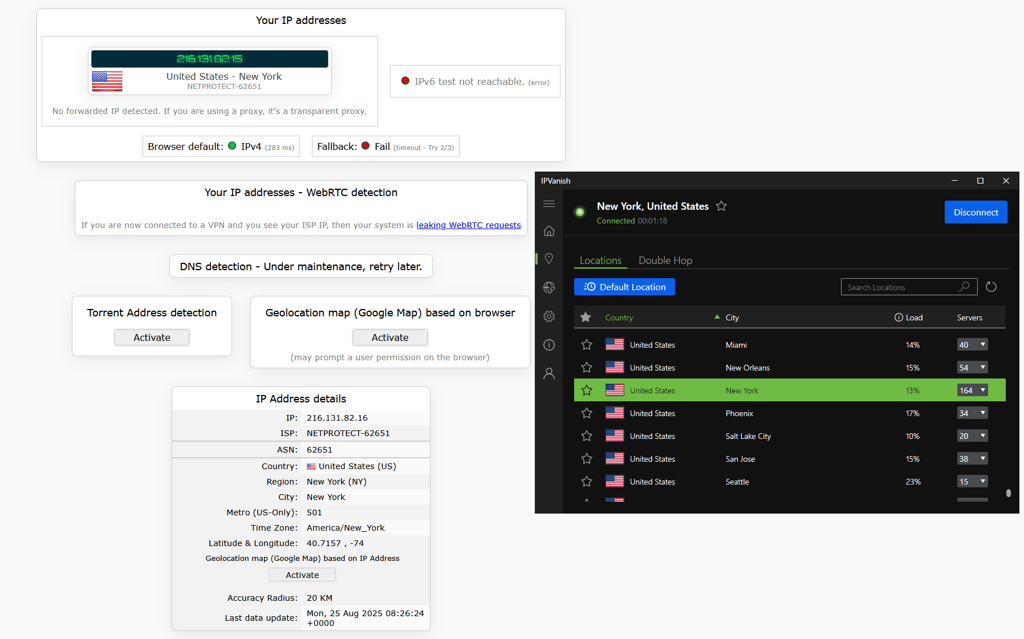Toggle favorite star for New York row
Screen dimensions: 1024x639
586,390
